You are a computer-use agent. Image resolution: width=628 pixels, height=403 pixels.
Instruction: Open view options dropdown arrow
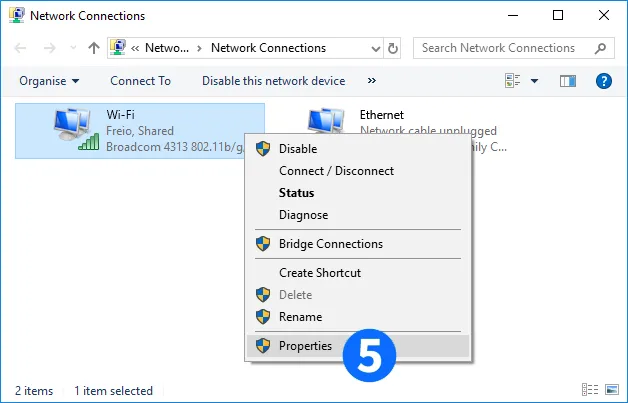534,81
